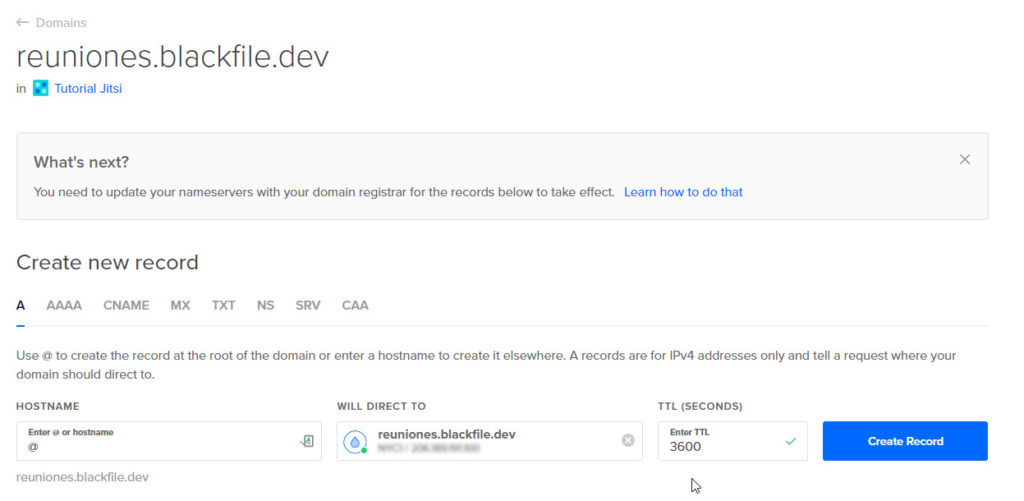Open Learn how to do that link

coord(683,192)
